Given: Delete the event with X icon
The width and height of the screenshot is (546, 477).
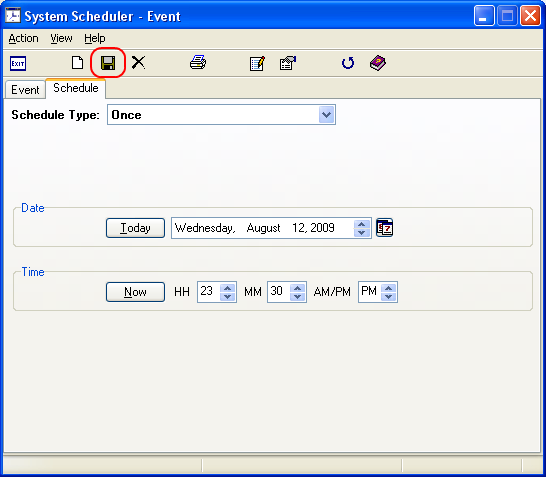Looking at the screenshot, I should click(x=138, y=63).
